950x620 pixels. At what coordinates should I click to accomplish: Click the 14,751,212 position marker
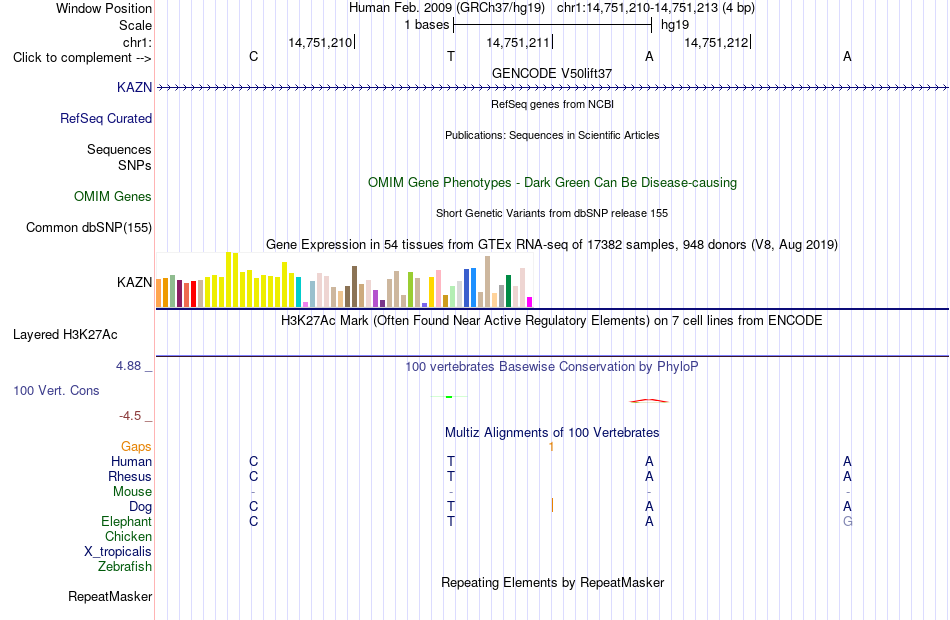[x=717, y=42]
